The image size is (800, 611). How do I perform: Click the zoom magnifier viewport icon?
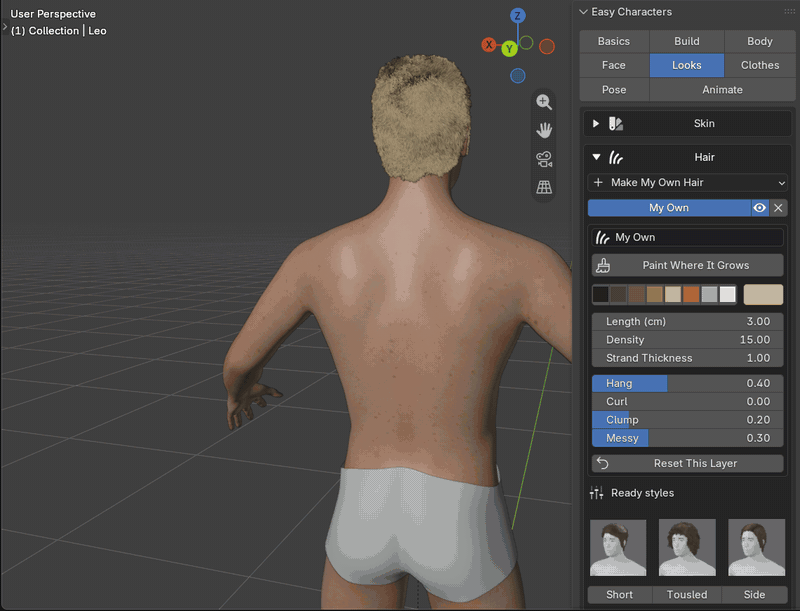pos(544,102)
